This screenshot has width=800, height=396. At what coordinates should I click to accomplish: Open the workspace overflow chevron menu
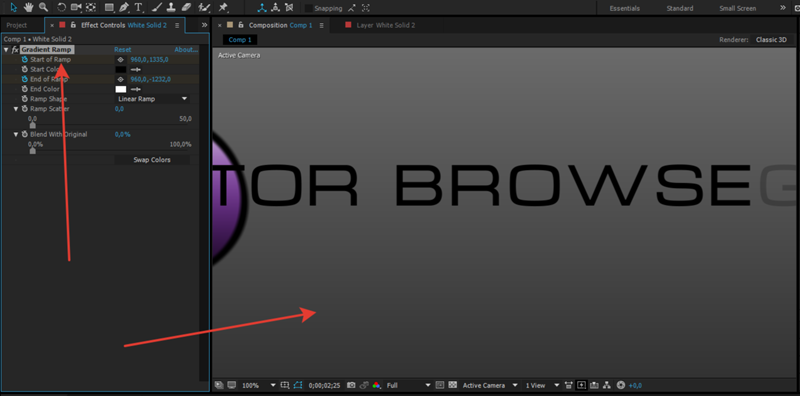coord(783,8)
